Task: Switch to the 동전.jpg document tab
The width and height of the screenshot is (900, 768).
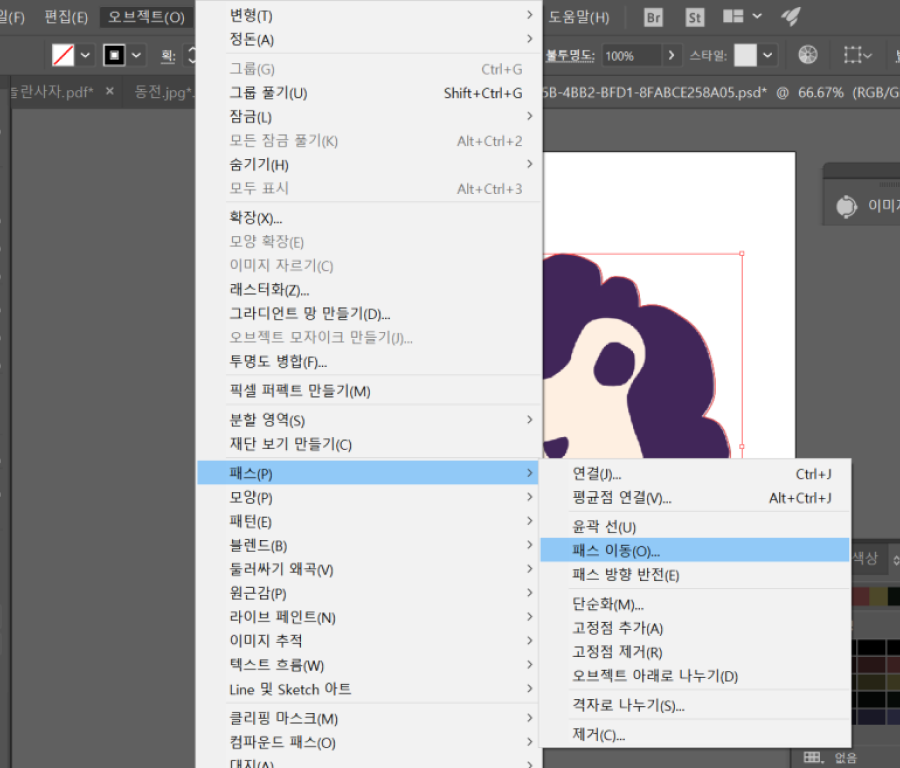Action: [x=162, y=92]
